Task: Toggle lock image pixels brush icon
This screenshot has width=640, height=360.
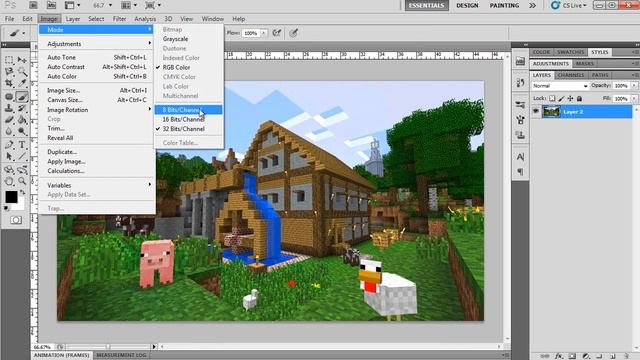Action: 561,98
